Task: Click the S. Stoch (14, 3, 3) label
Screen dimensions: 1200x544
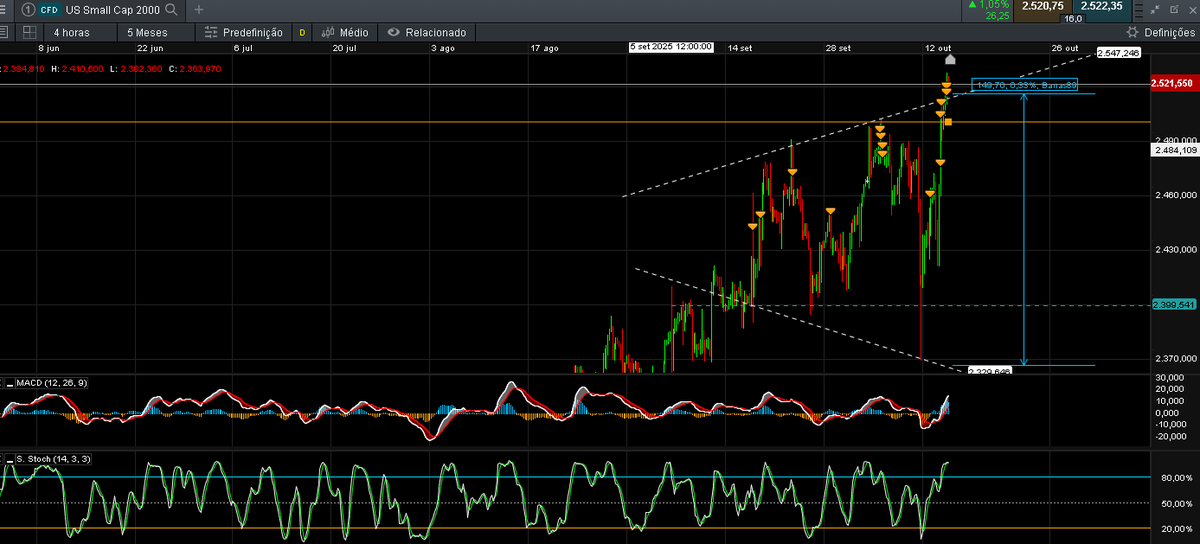Action: click(53, 458)
